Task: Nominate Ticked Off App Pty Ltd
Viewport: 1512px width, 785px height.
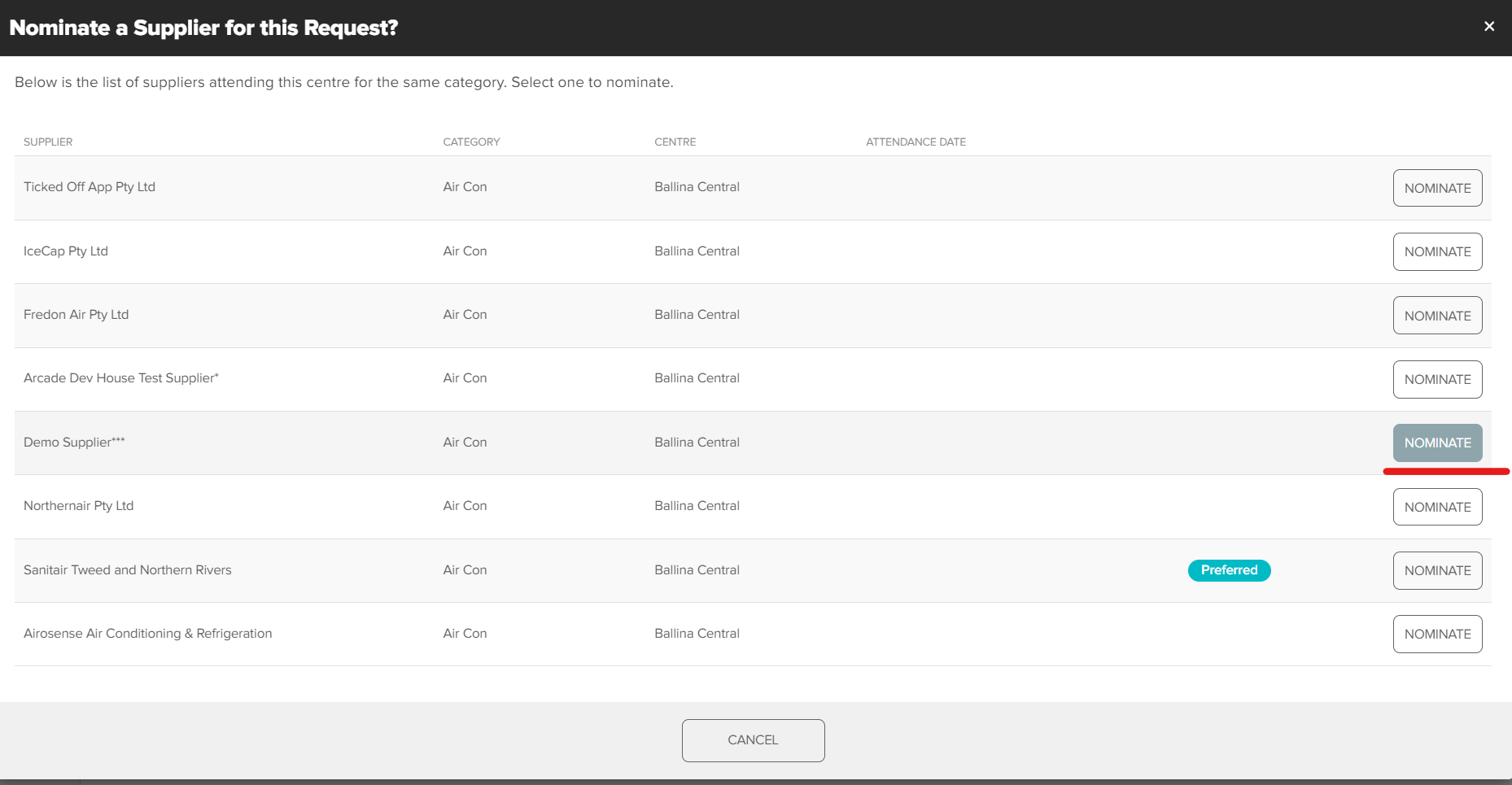Action: coord(1437,188)
